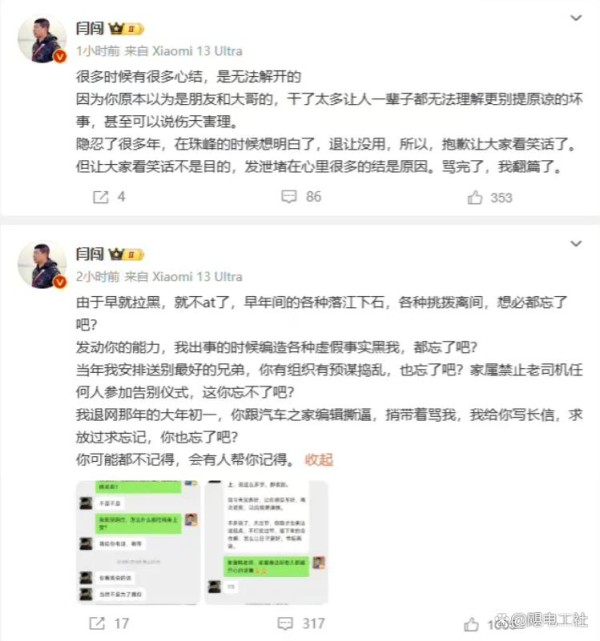The width and height of the screenshot is (600, 641).
Task: Click the repost icon showing 17
Action: point(97,623)
